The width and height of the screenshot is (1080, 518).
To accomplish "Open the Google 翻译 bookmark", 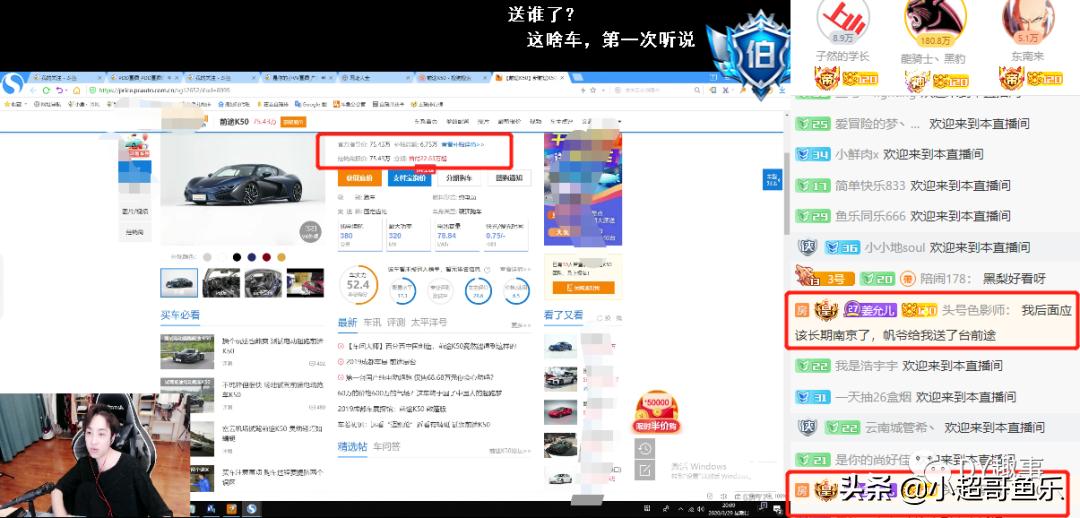I will [311, 104].
